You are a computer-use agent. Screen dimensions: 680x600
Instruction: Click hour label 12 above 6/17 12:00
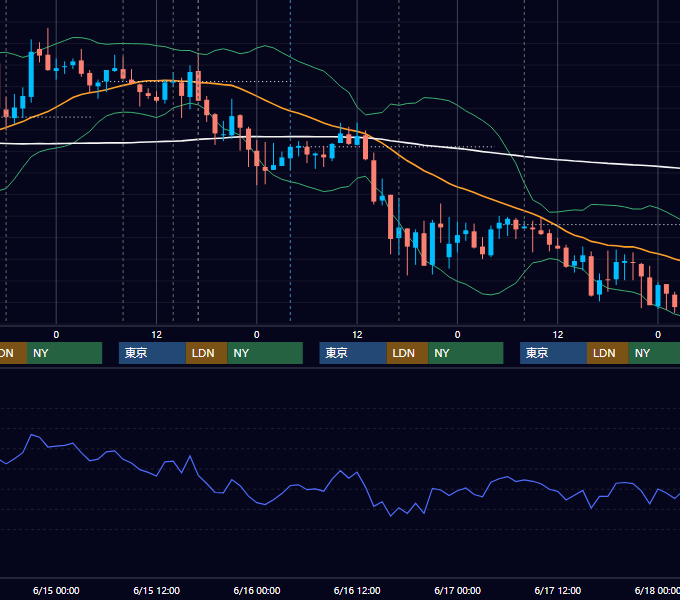point(558,335)
